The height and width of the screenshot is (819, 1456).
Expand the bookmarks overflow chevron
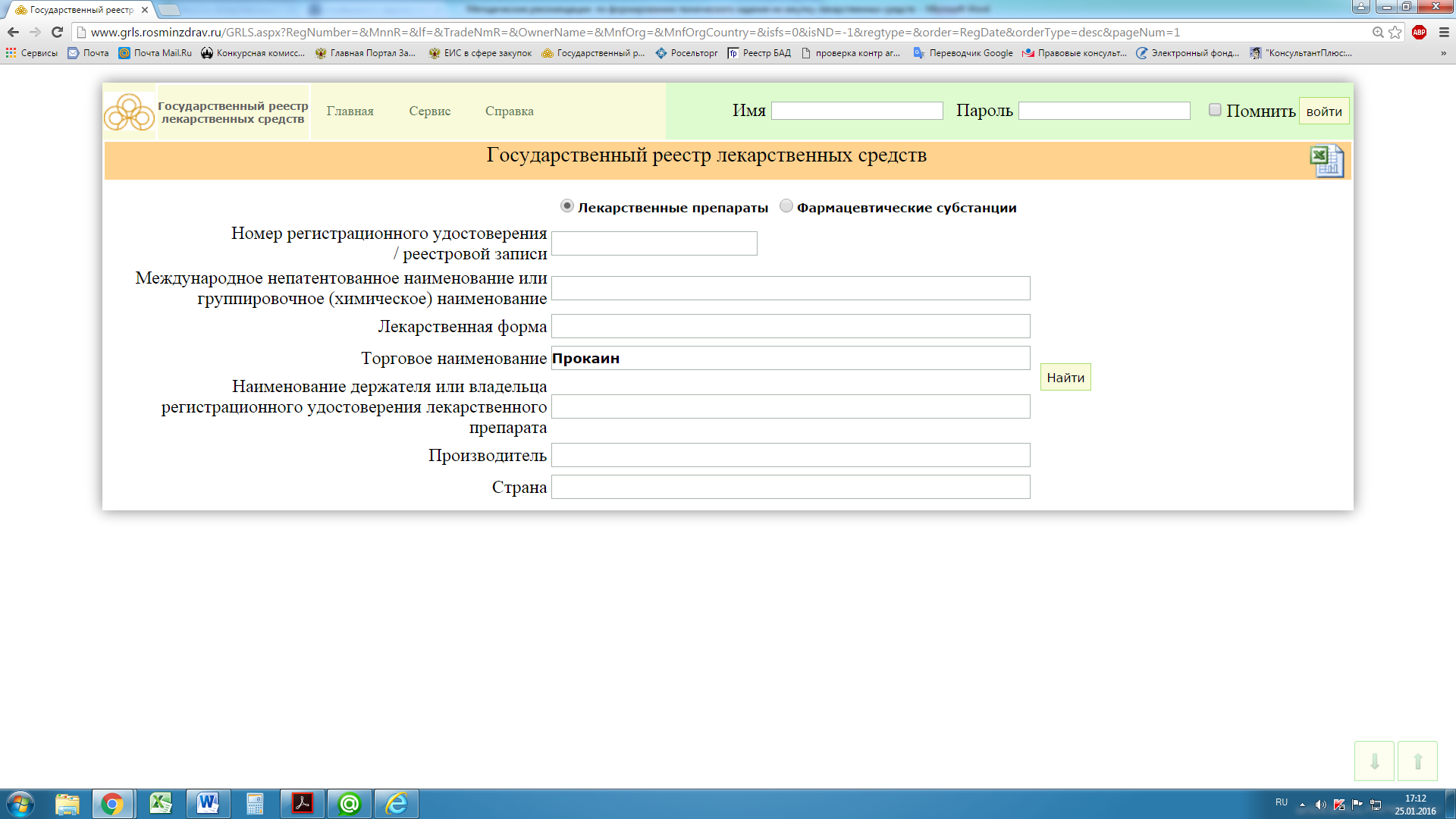[x=1443, y=53]
